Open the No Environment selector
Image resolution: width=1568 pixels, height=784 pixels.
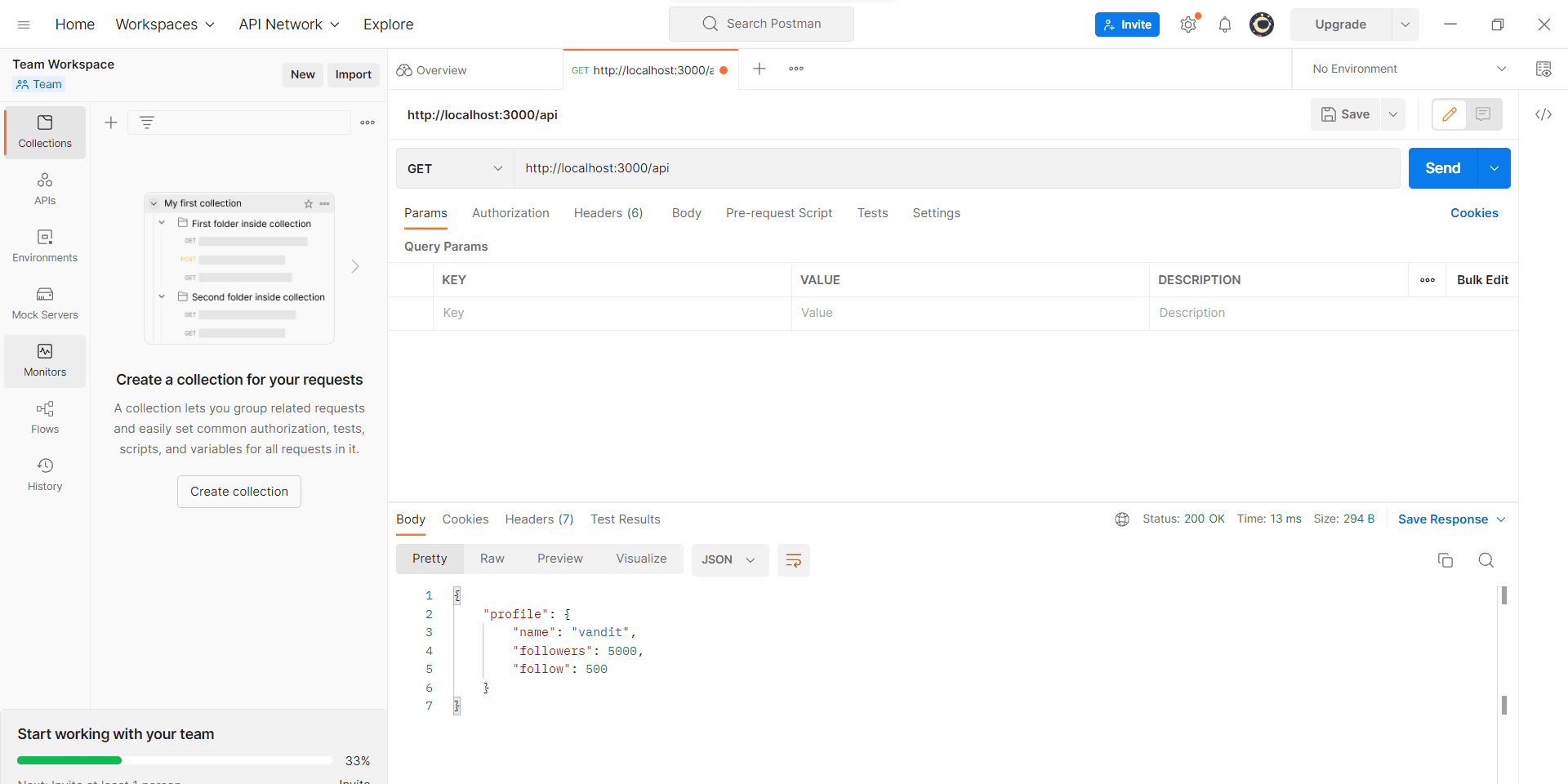(x=1409, y=69)
